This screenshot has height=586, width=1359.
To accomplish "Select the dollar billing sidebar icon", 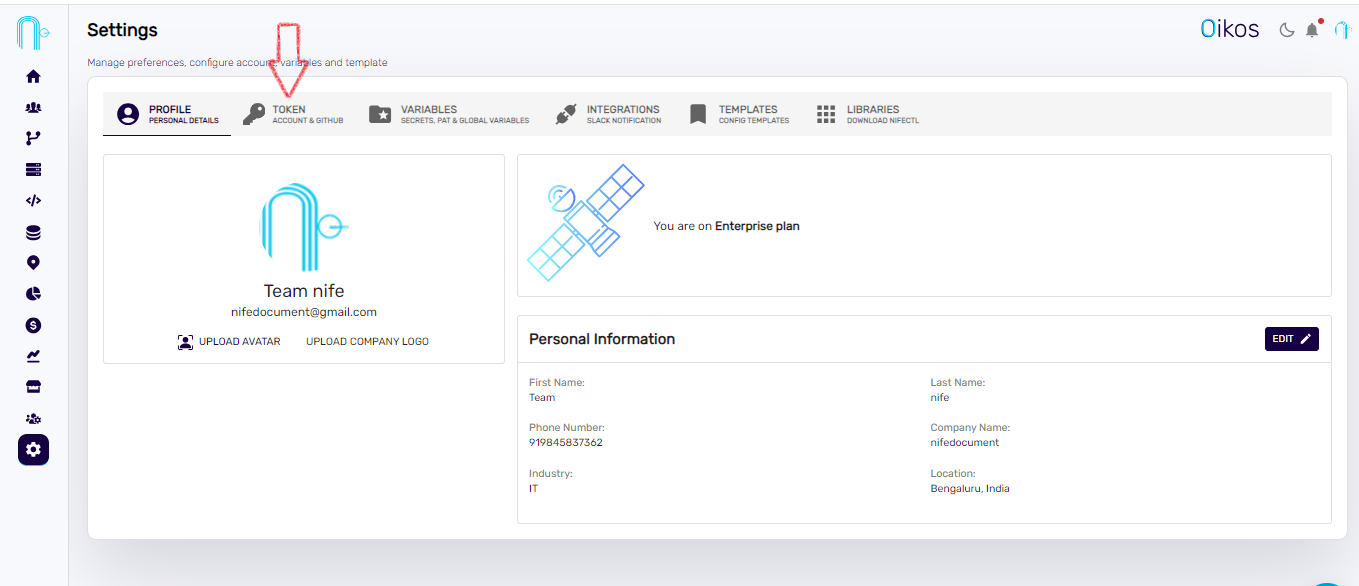I will [33, 324].
